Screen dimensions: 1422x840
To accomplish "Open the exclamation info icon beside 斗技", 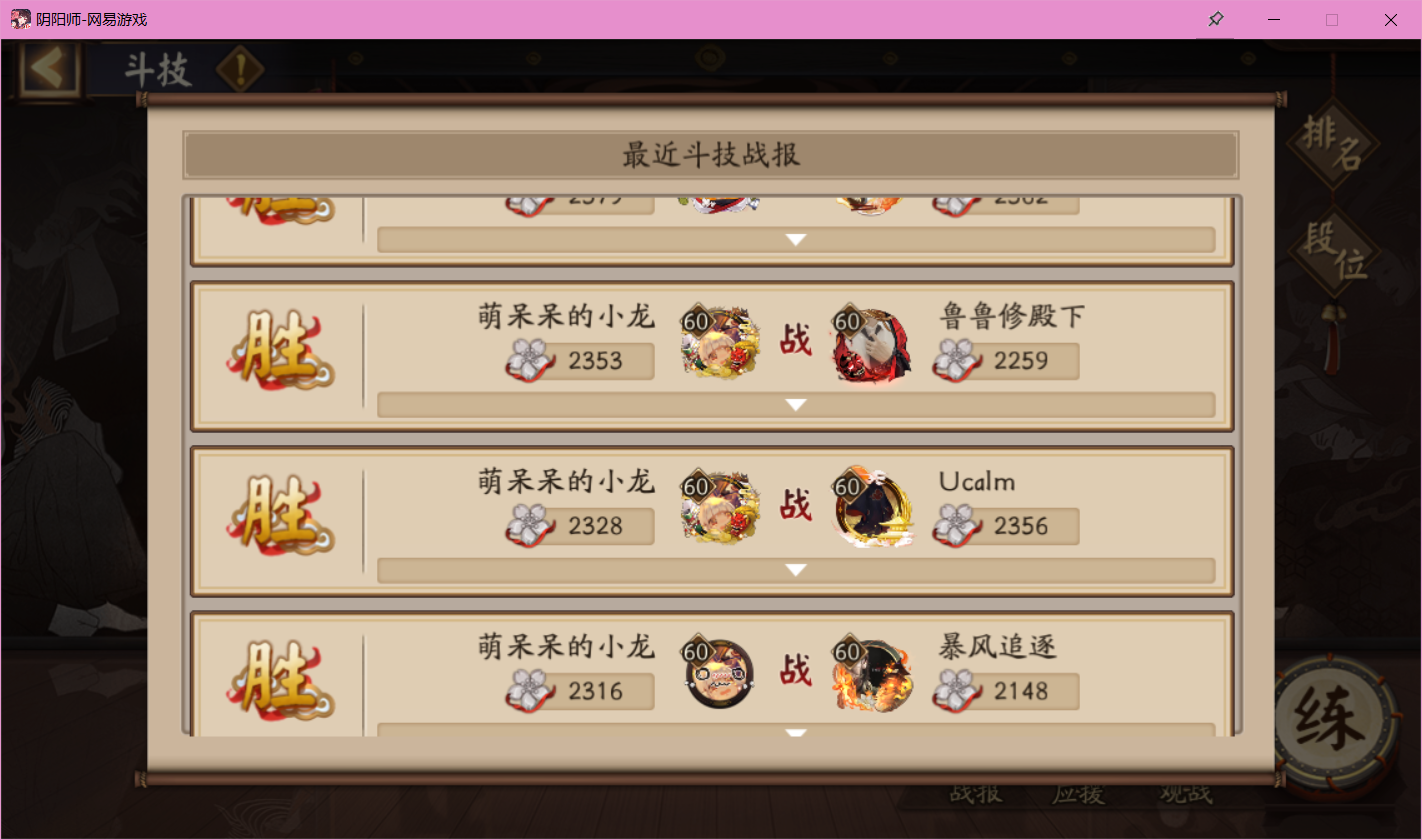I will coord(240,69).
